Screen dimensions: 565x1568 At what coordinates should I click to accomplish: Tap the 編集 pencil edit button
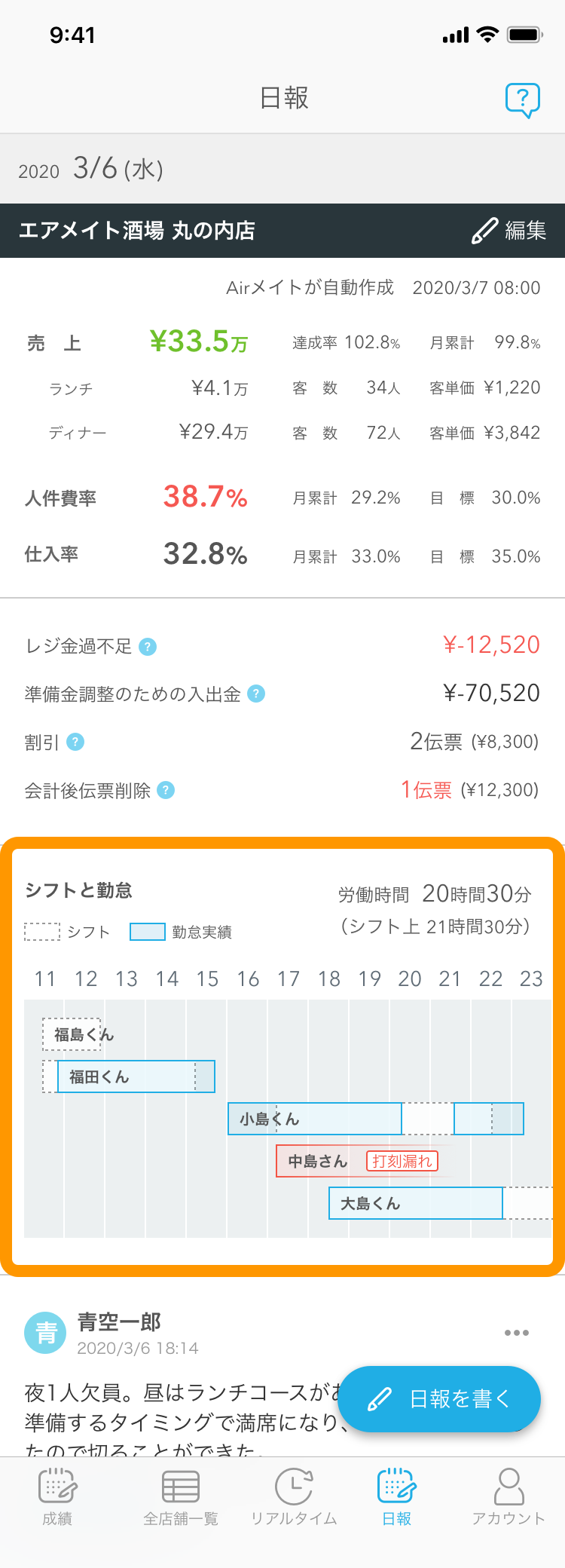[x=509, y=231]
